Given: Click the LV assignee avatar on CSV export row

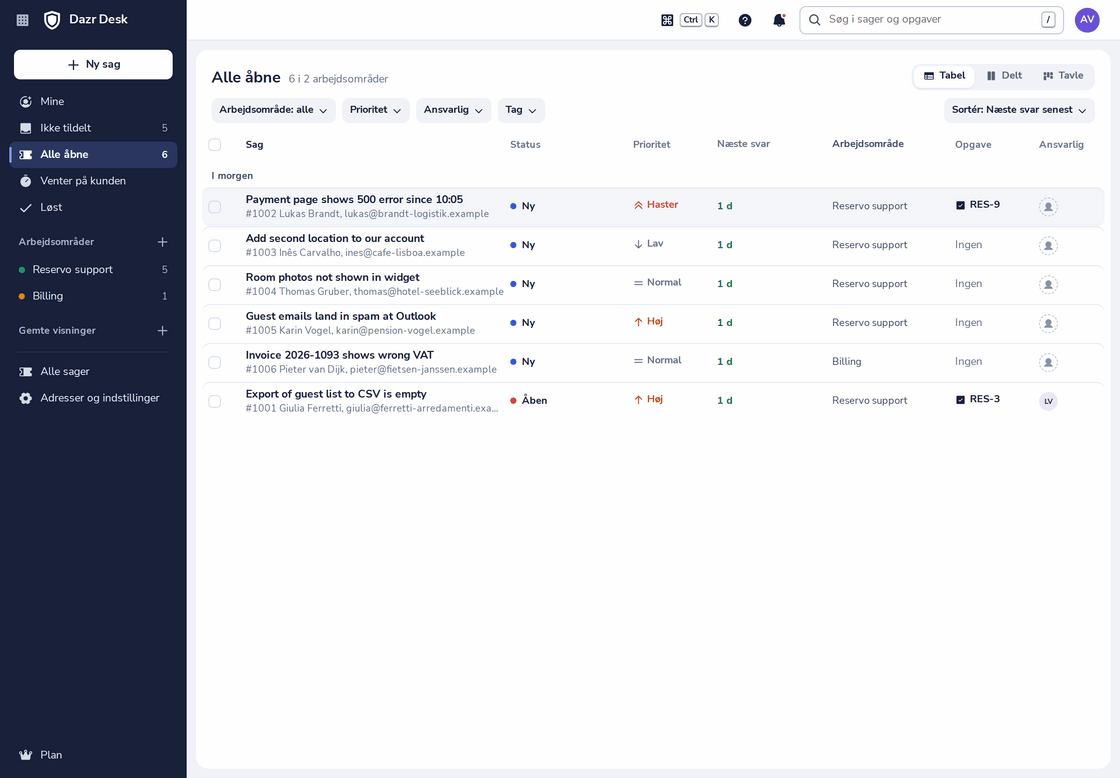Looking at the screenshot, I should point(1048,402).
